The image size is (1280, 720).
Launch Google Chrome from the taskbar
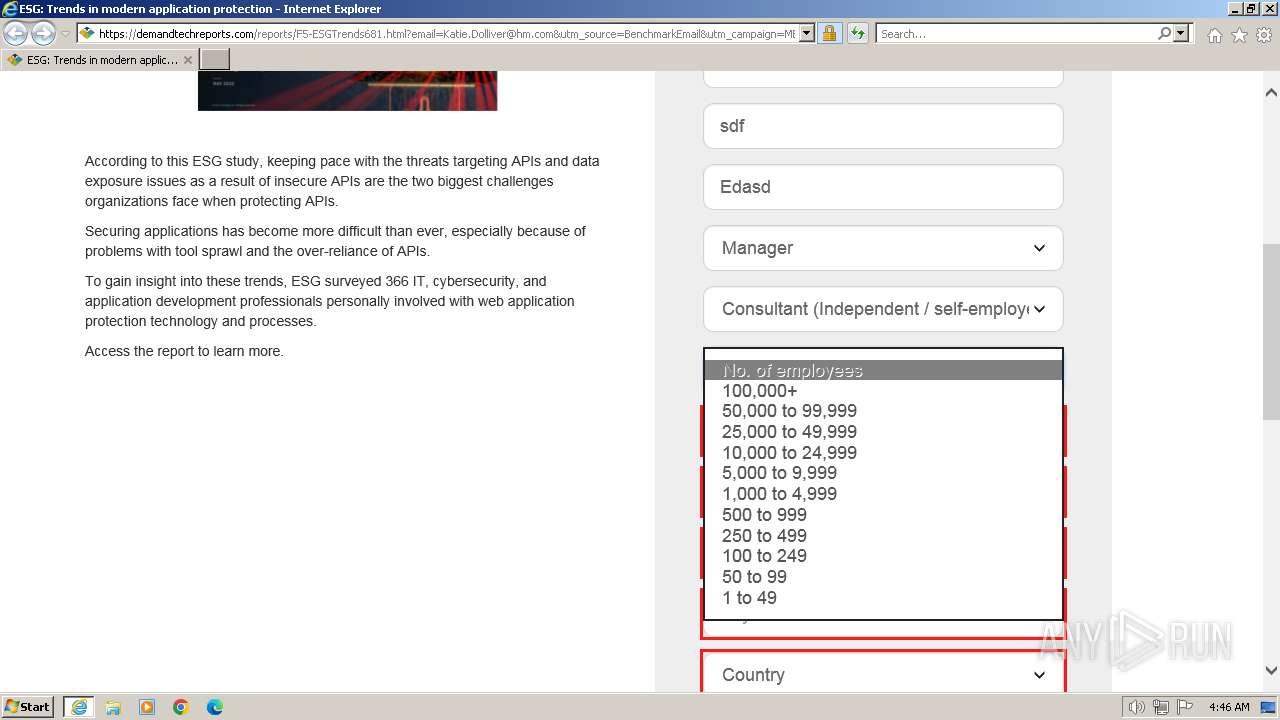click(181, 707)
